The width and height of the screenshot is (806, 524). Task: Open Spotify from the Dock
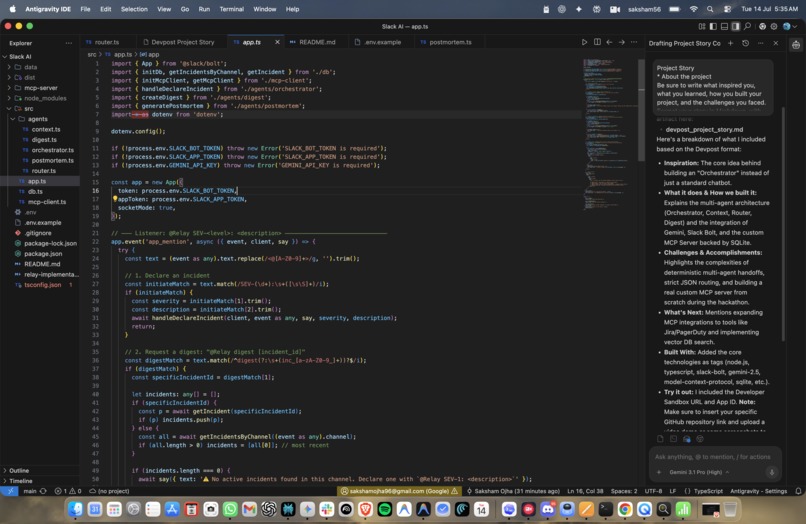[384, 509]
